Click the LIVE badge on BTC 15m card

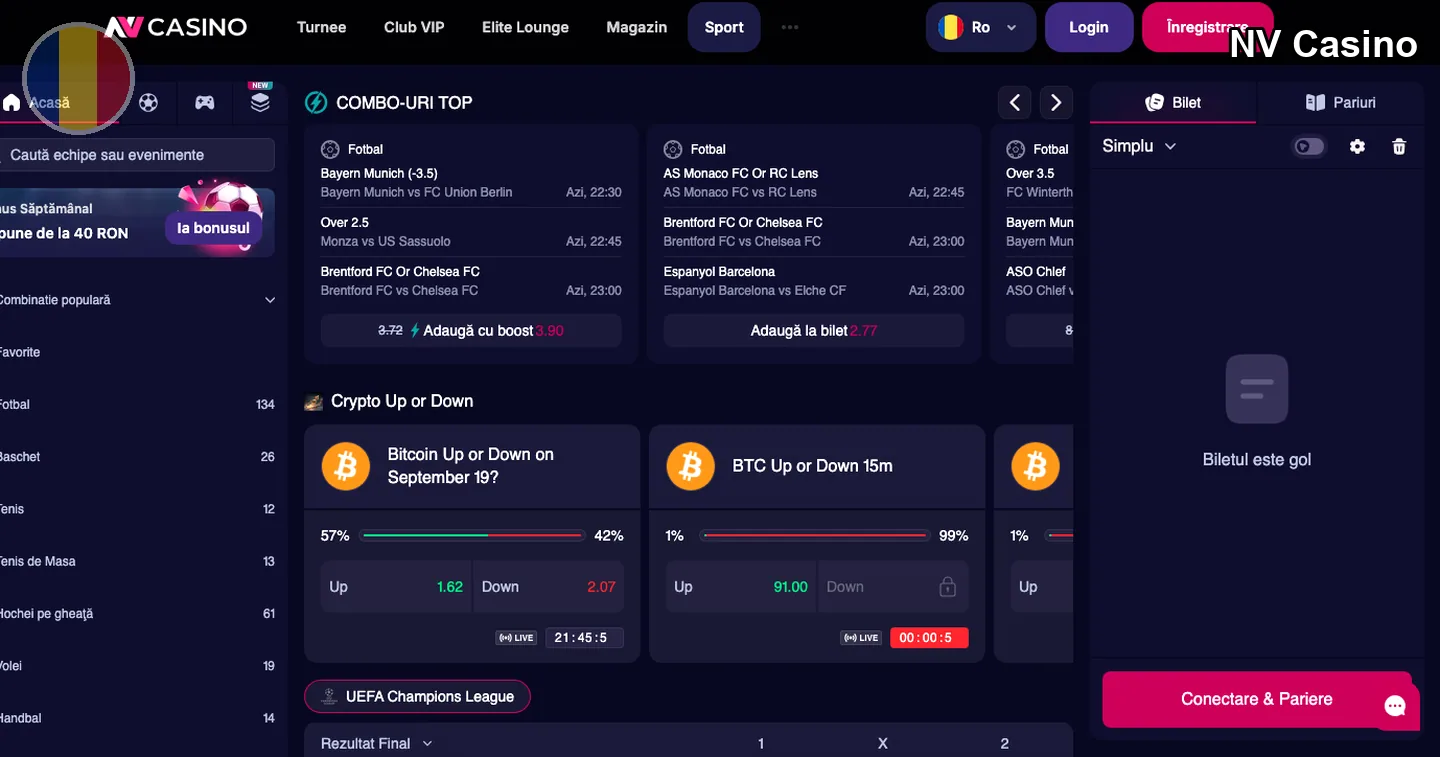point(861,638)
